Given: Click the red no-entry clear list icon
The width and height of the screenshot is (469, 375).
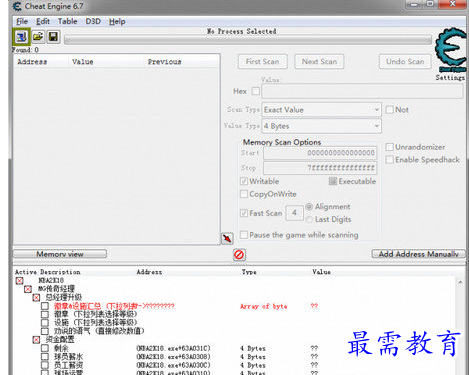Looking at the screenshot, I should pyautogui.click(x=239, y=255).
